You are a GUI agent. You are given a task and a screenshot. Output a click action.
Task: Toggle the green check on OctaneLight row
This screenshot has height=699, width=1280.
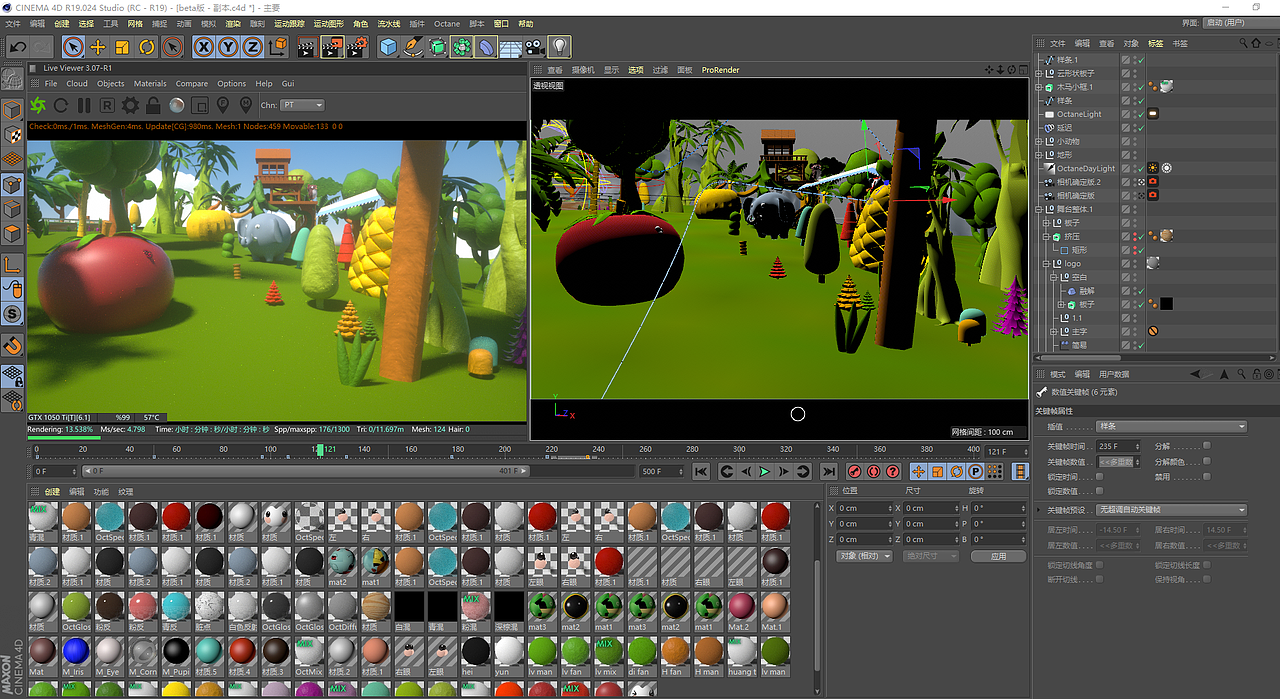click(1139, 115)
